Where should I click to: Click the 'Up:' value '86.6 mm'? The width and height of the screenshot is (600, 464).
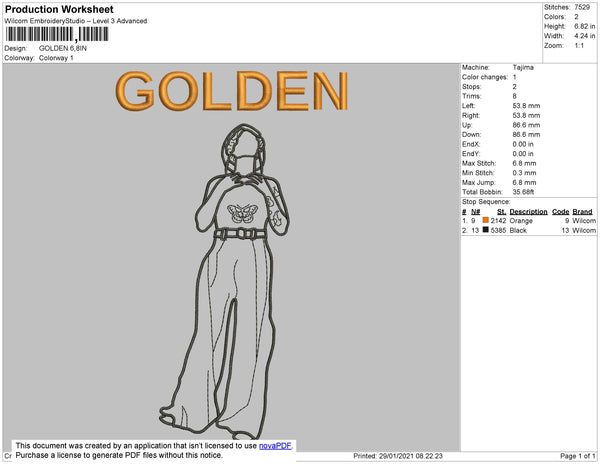coord(527,125)
